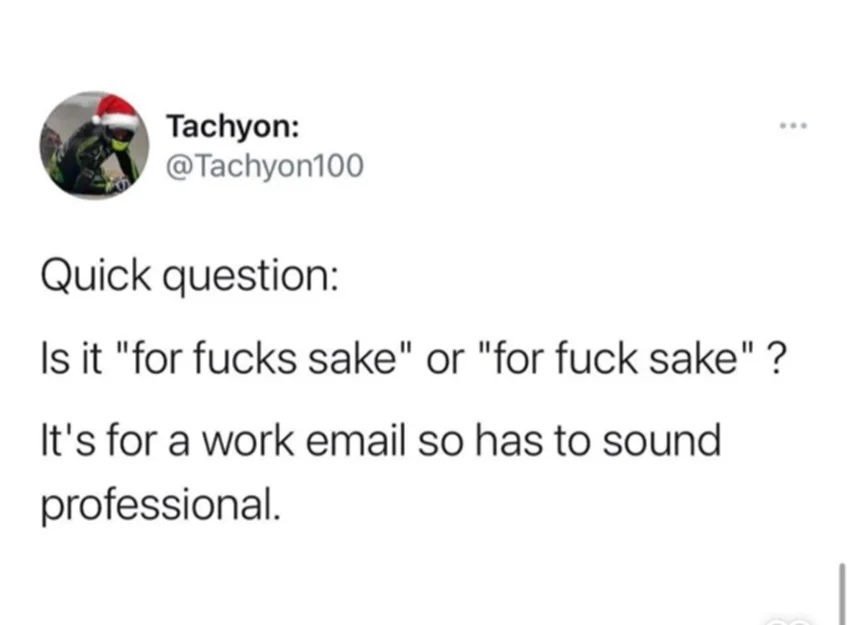Open the "Tachyon:" display name profile
Image resolution: width=851 pixels, height=625 pixels.
point(230,128)
